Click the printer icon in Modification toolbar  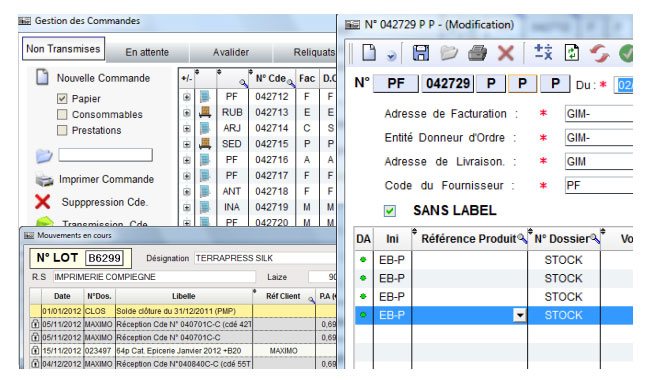[x=477, y=53]
